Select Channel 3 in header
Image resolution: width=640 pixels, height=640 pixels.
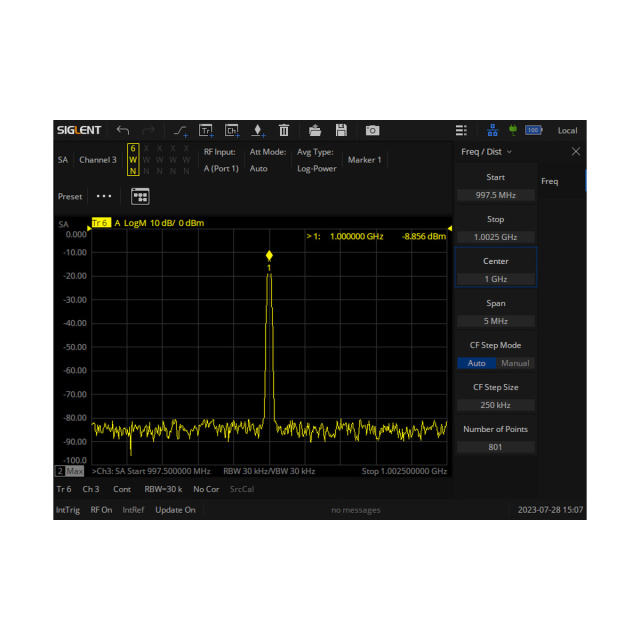(x=98, y=160)
